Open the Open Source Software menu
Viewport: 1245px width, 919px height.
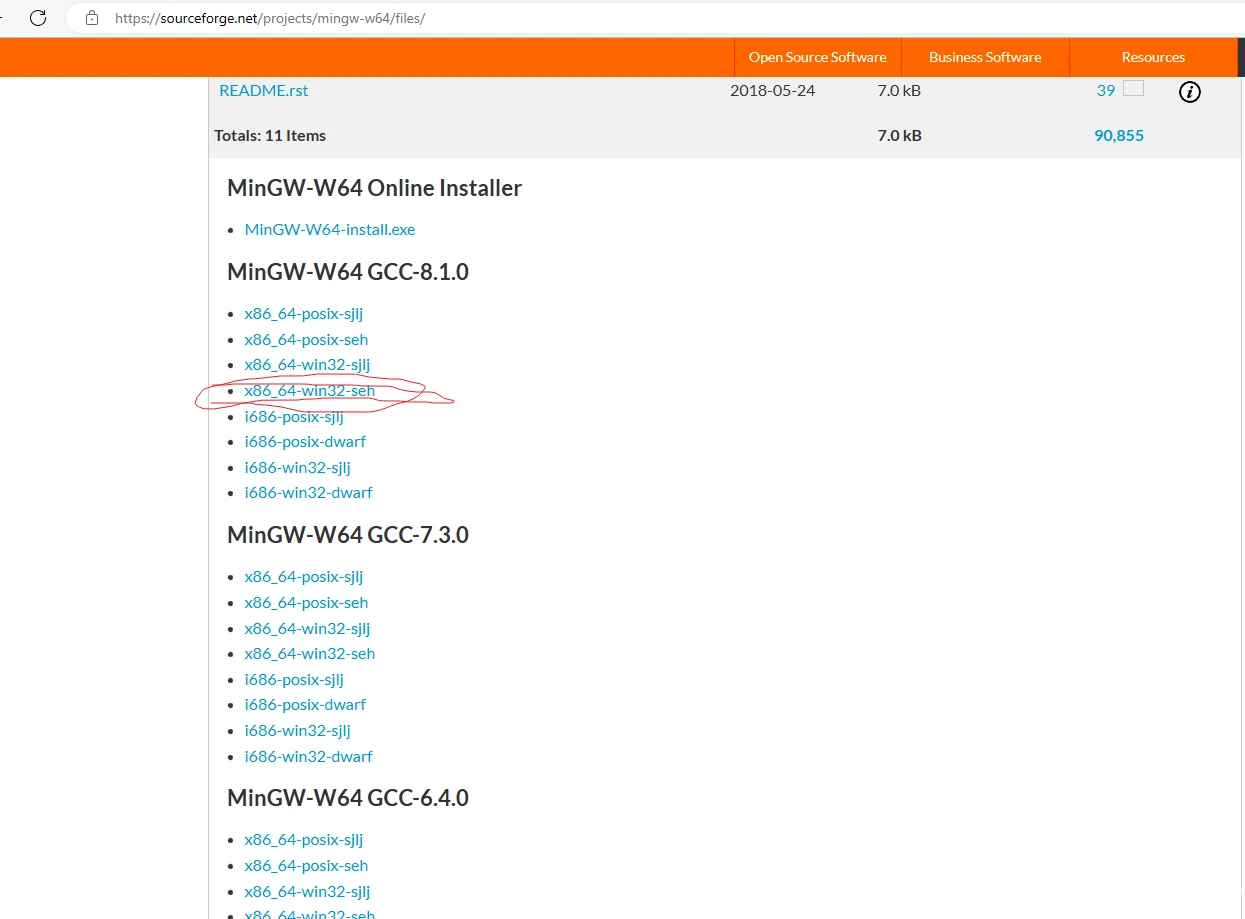pyautogui.click(x=818, y=57)
